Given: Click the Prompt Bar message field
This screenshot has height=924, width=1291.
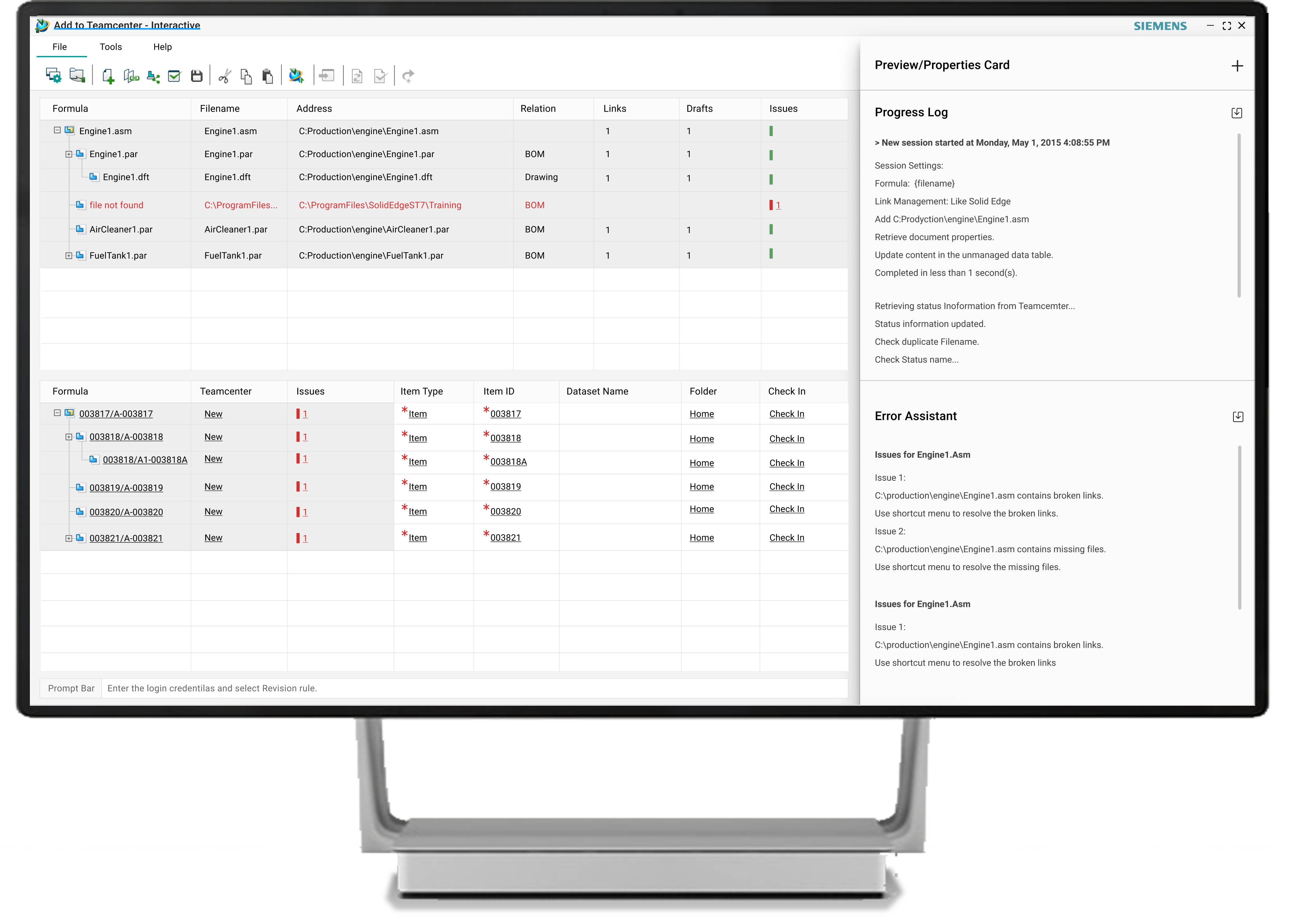Looking at the screenshot, I should coord(474,688).
